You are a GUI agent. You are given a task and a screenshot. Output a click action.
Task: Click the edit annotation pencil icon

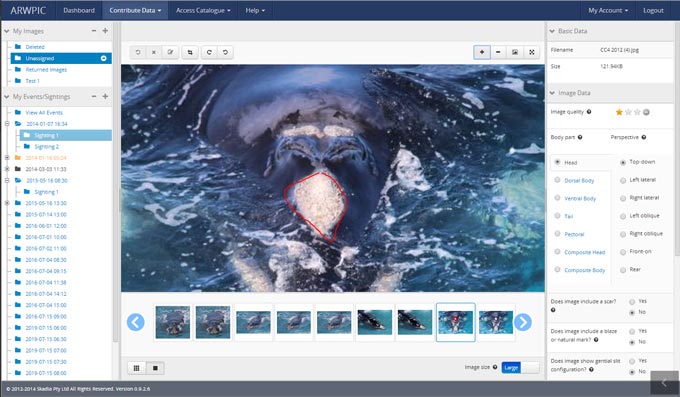coord(170,52)
